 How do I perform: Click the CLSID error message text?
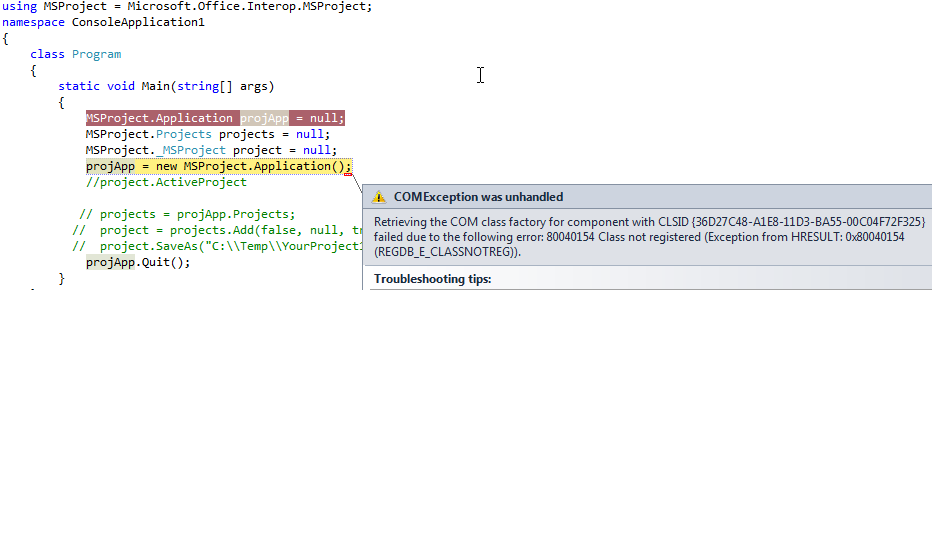(649, 237)
